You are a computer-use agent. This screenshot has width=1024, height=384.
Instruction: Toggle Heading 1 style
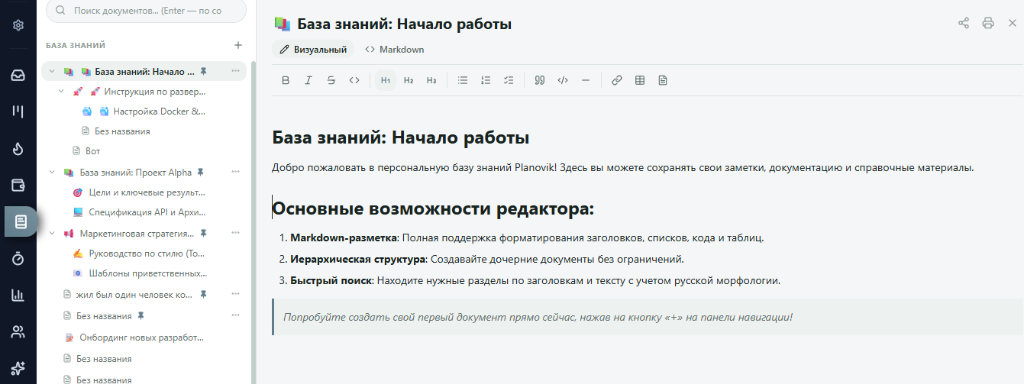pos(385,80)
